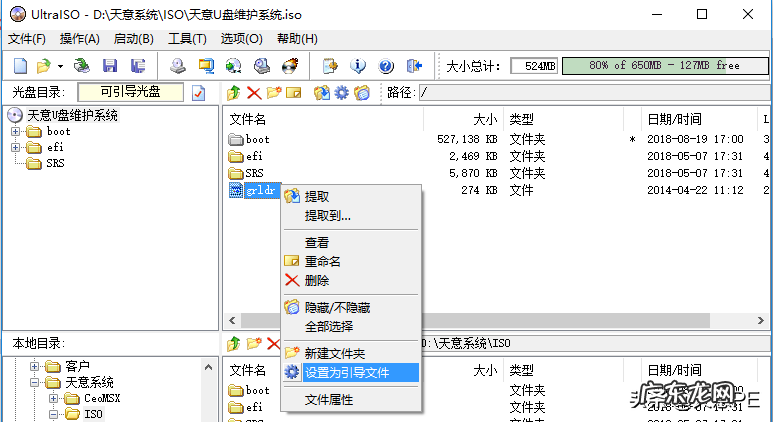773x422 pixels.
Task: Choose 新建文件夹 from the context menu
Action: 351,353
